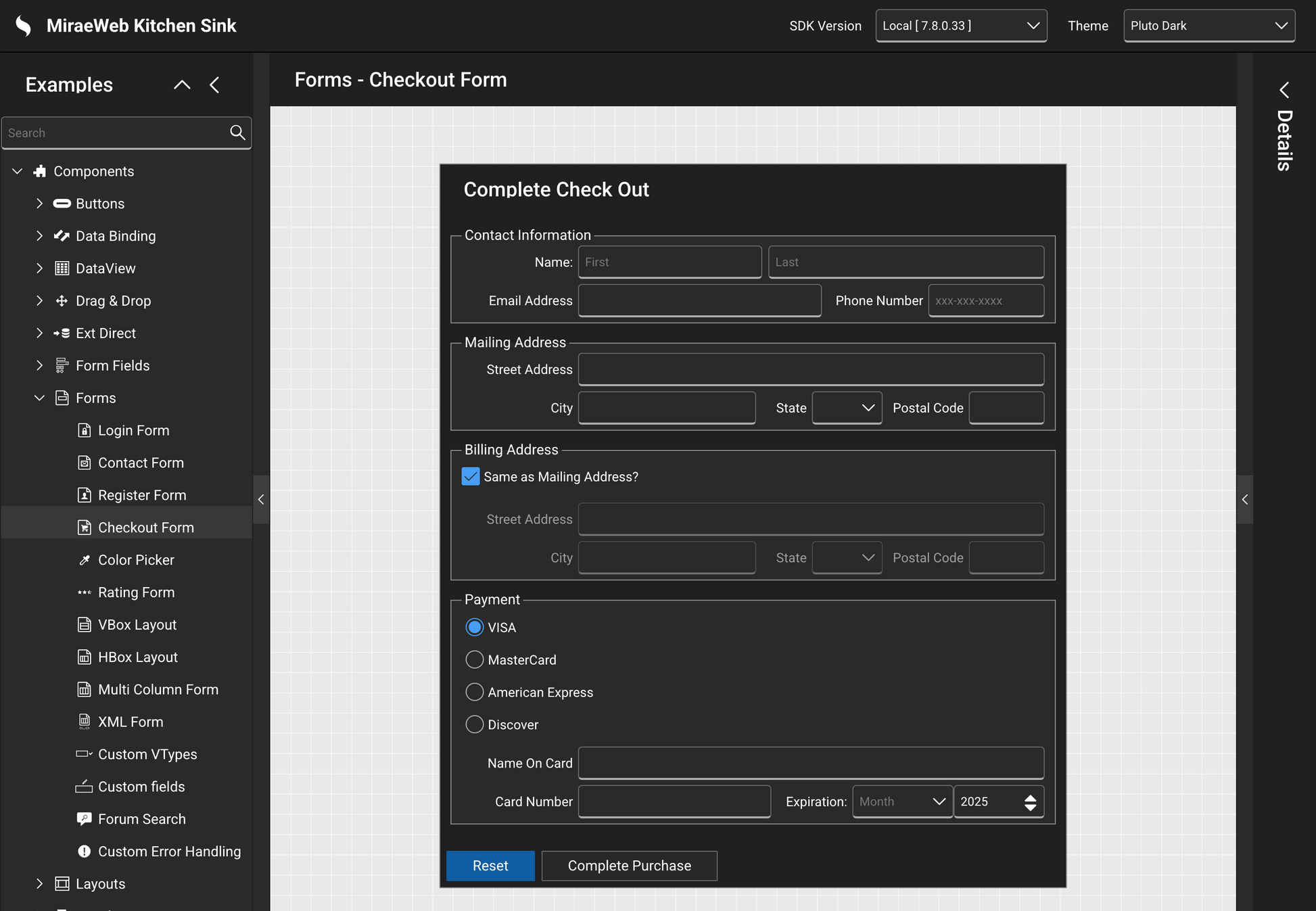Click the MiraeWeb logo in the header

22,25
